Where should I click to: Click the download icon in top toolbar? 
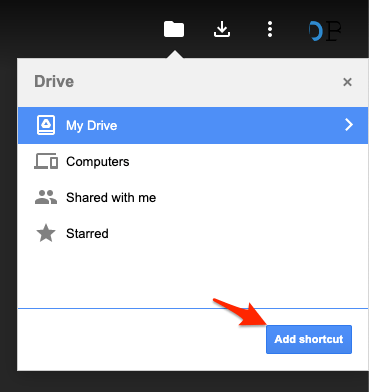222,29
